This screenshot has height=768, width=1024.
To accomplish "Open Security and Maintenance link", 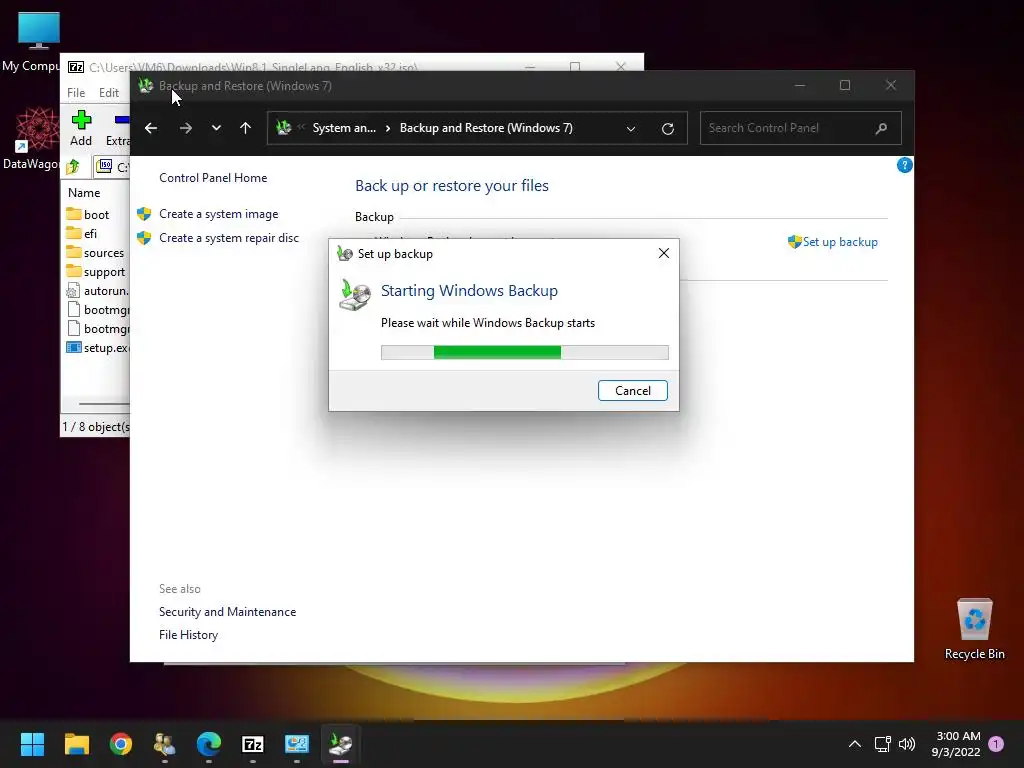I will point(227,612).
